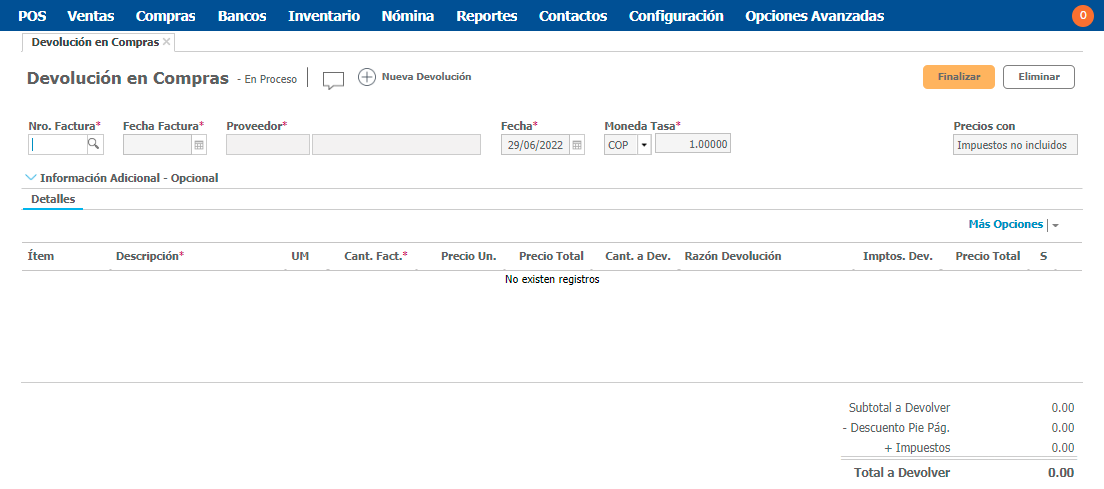
Task: Click the orange notification badge
Action: [x=1082, y=16]
